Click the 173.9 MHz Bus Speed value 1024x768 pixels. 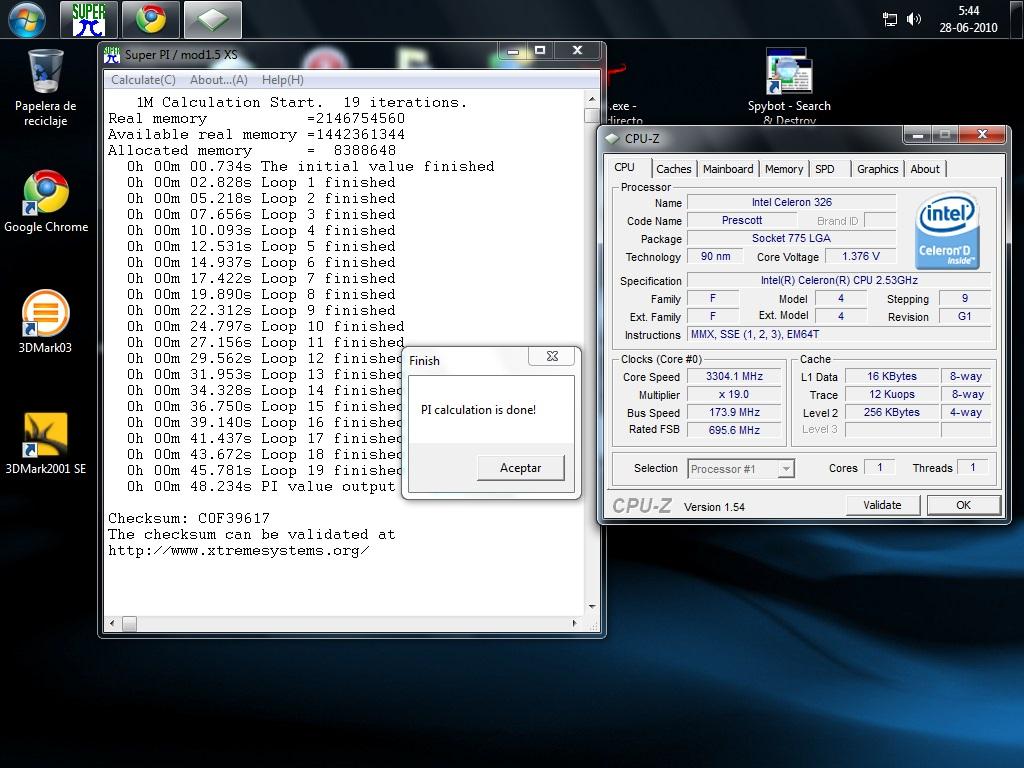(734, 412)
